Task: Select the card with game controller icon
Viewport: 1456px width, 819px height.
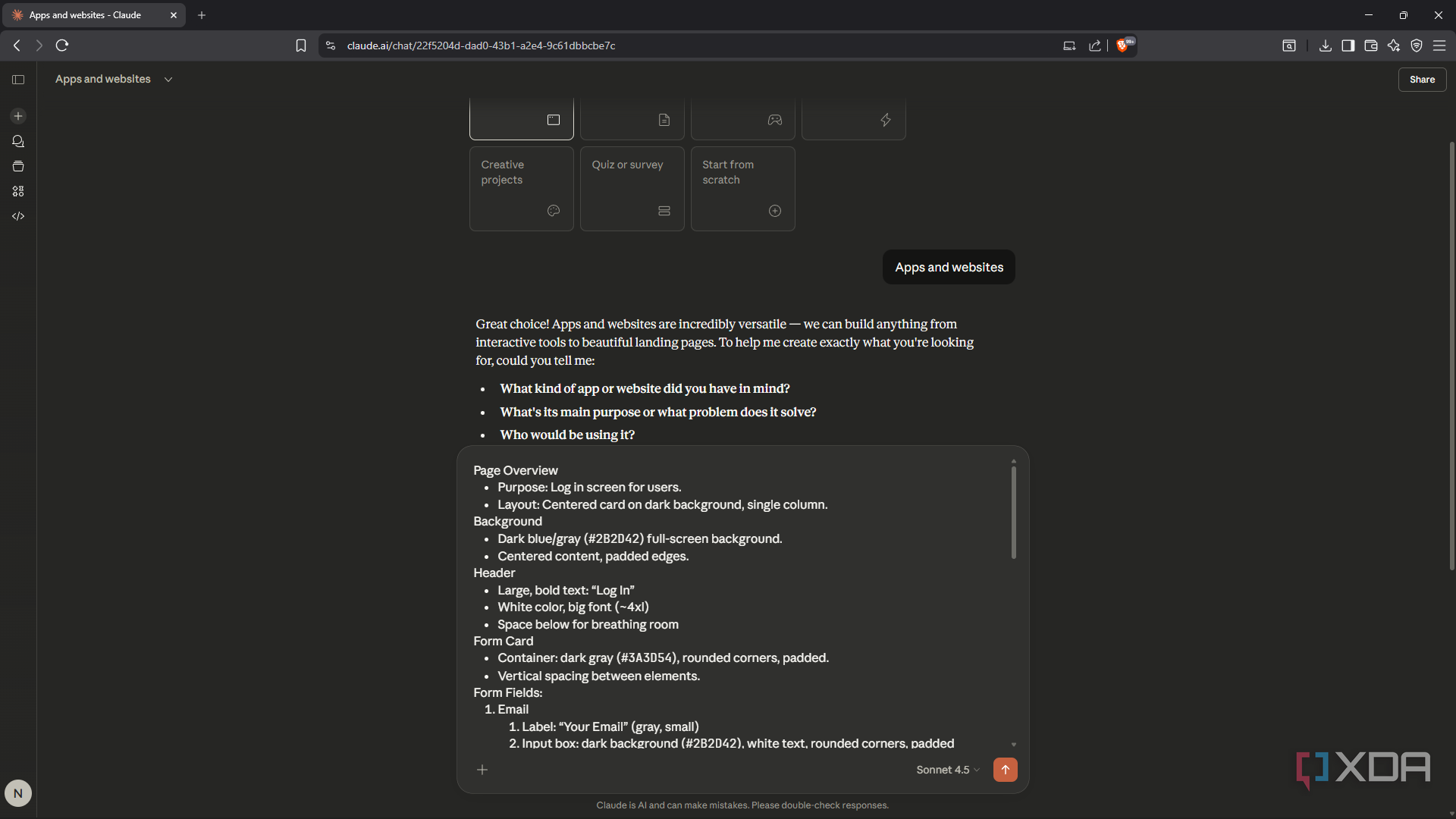Action: (743, 119)
